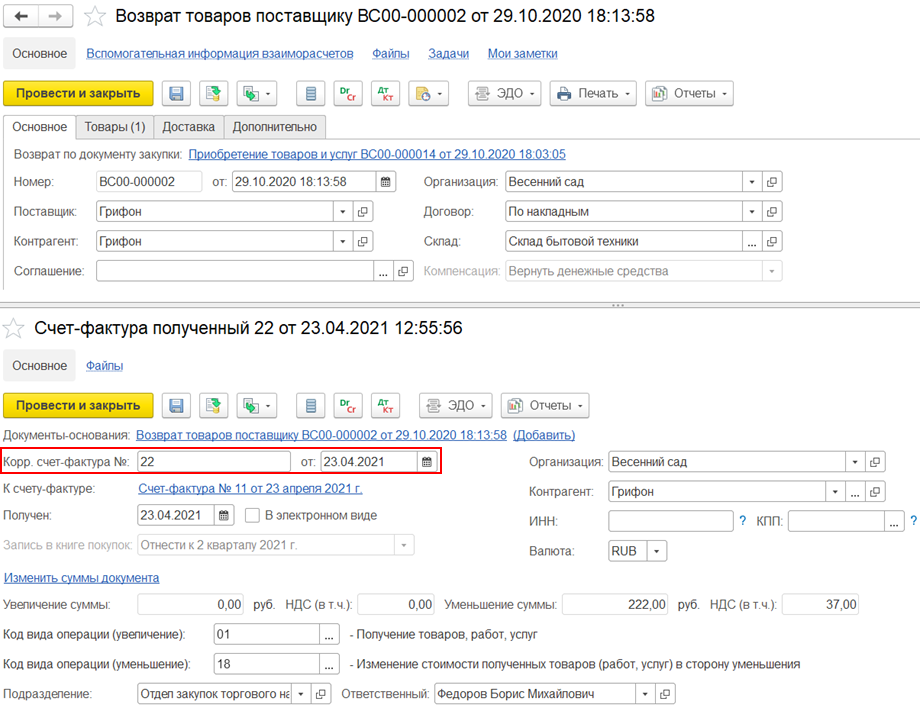
Task: Show document movements list icon in upper toolbar
Action: 311,93
